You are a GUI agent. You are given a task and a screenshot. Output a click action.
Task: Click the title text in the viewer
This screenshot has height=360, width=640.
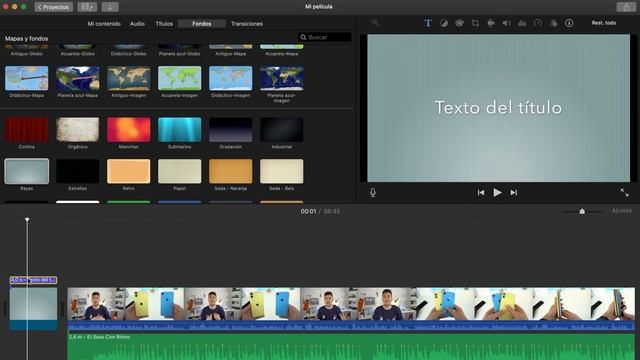498,108
